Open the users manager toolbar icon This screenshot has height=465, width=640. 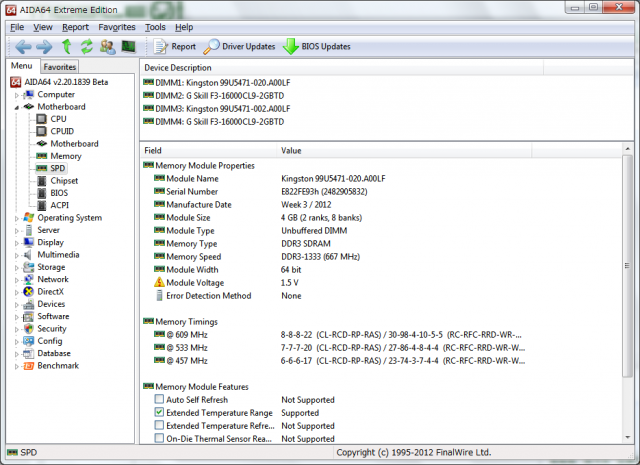coord(108,47)
